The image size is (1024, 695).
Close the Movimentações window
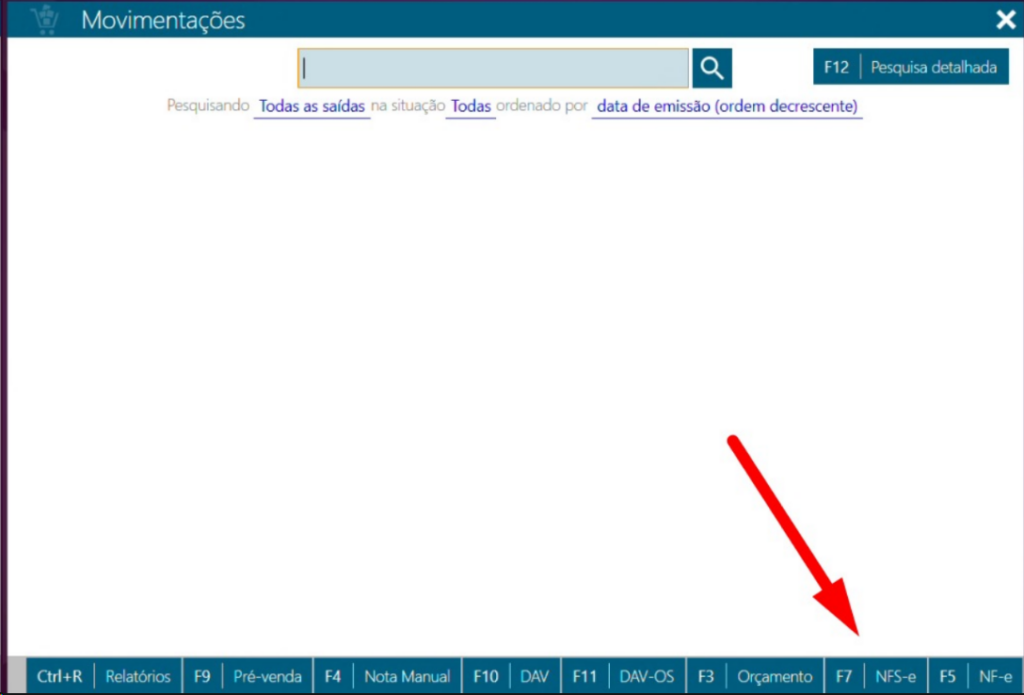coord(1005,20)
